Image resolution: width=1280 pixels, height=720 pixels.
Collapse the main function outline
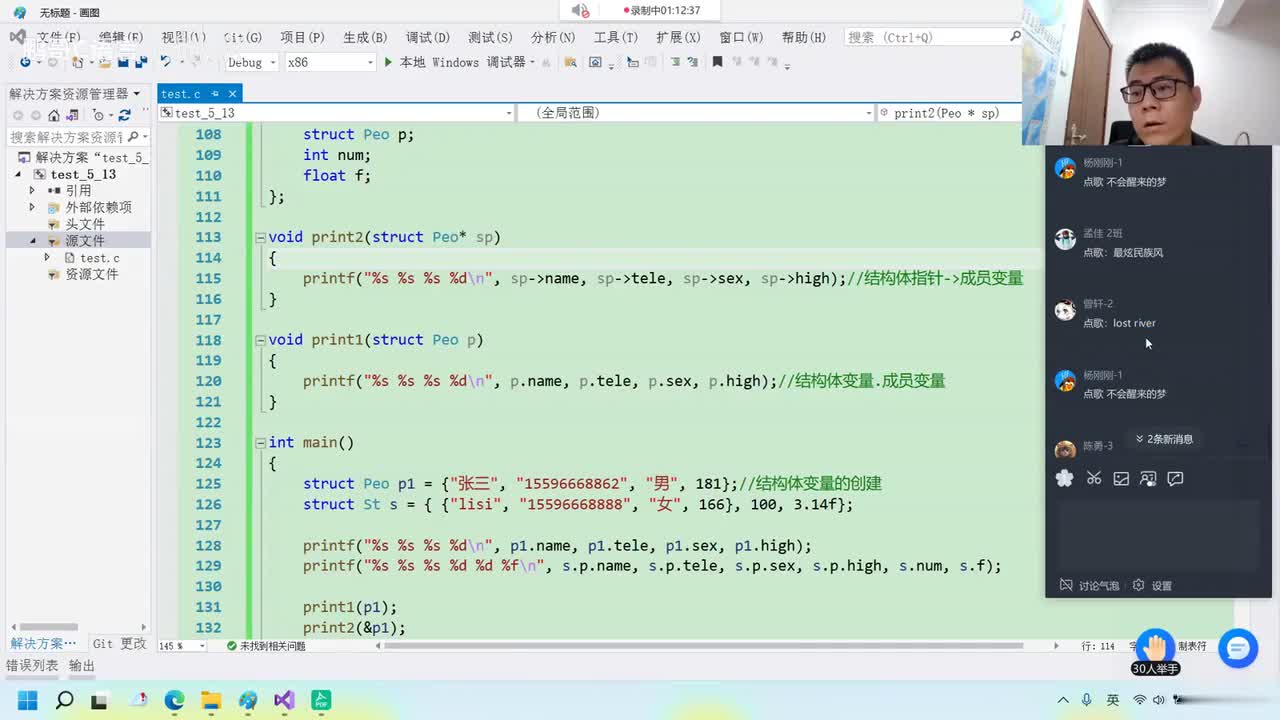pos(260,443)
